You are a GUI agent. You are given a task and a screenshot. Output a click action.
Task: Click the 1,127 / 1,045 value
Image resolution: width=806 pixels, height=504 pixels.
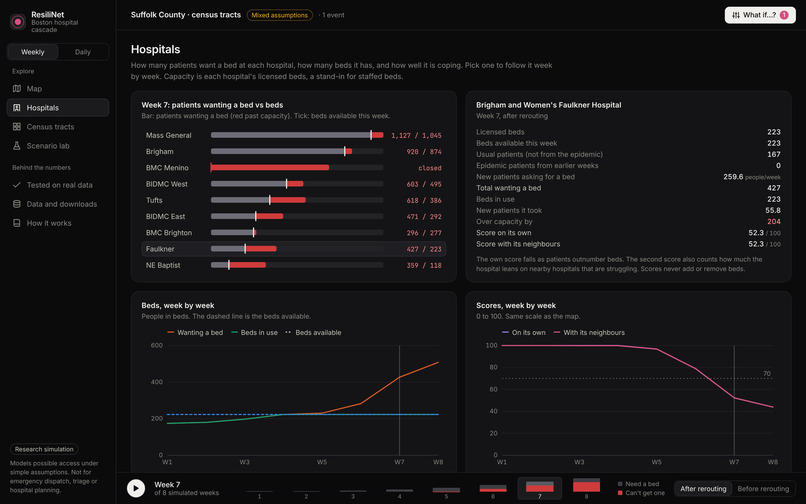pos(416,135)
